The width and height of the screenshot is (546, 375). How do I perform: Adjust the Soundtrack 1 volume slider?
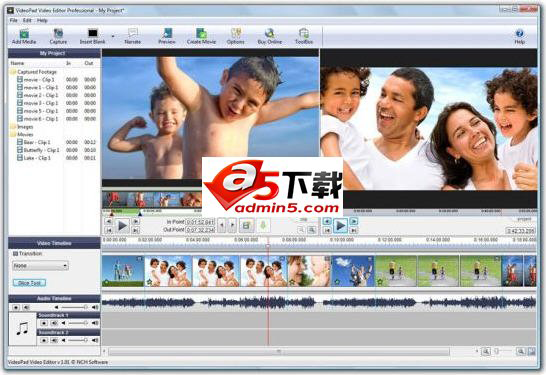(77, 323)
